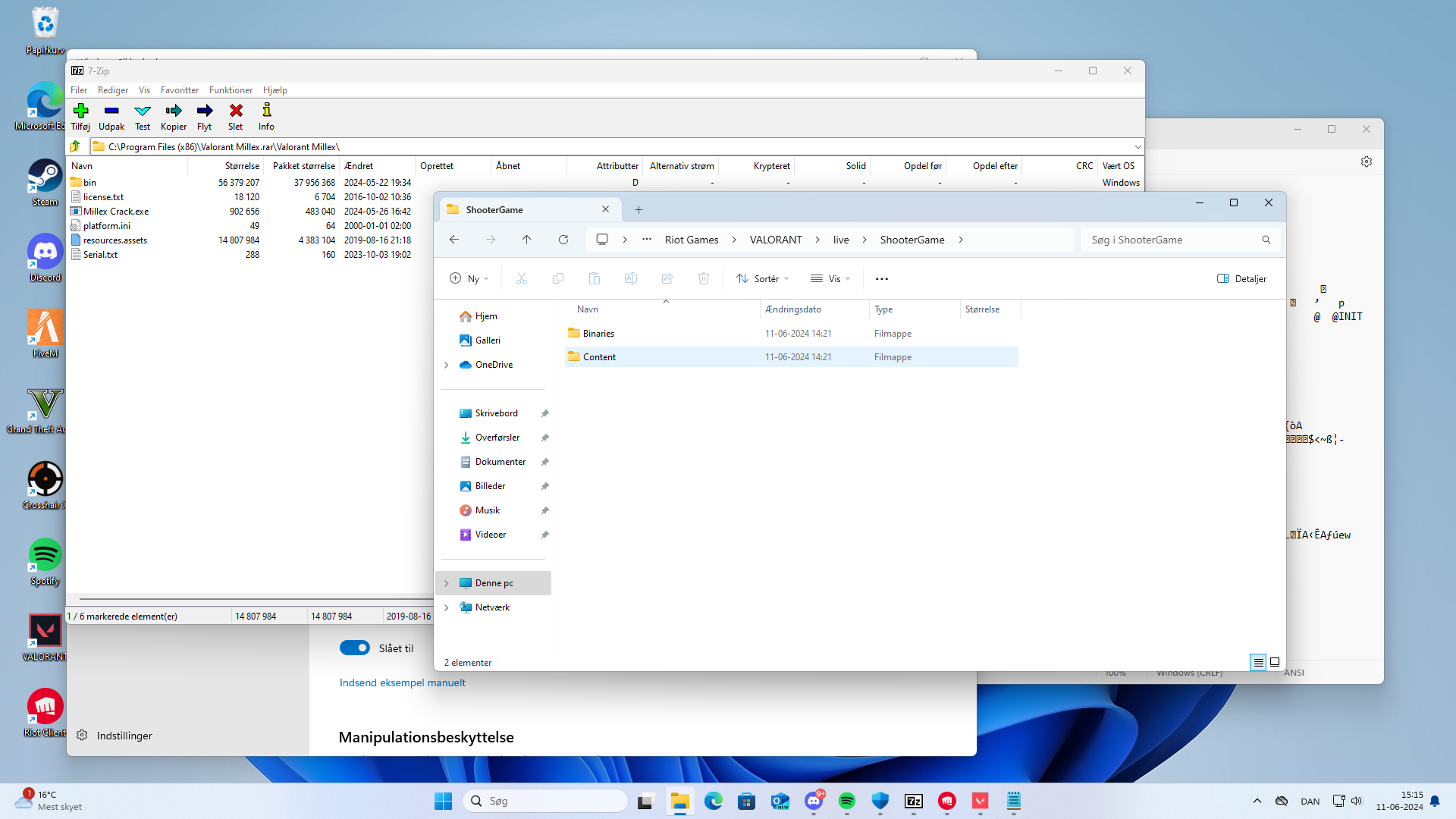Expand the Denne pc tree node

(x=447, y=583)
